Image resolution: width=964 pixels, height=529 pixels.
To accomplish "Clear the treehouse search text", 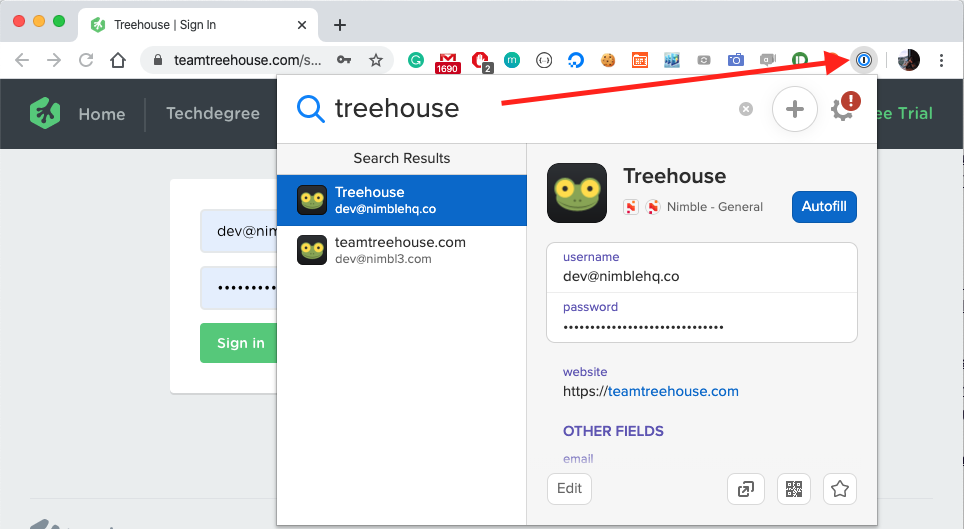I will (x=746, y=109).
